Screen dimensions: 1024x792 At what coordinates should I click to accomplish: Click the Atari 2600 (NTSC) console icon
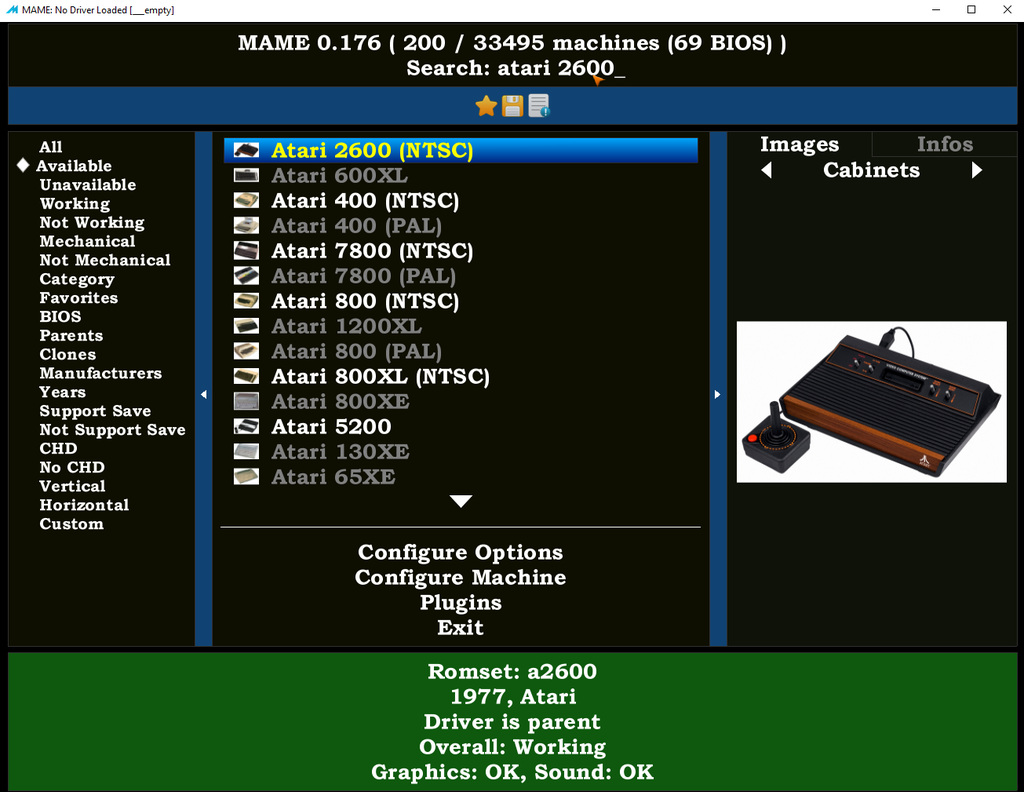(x=246, y=150)
